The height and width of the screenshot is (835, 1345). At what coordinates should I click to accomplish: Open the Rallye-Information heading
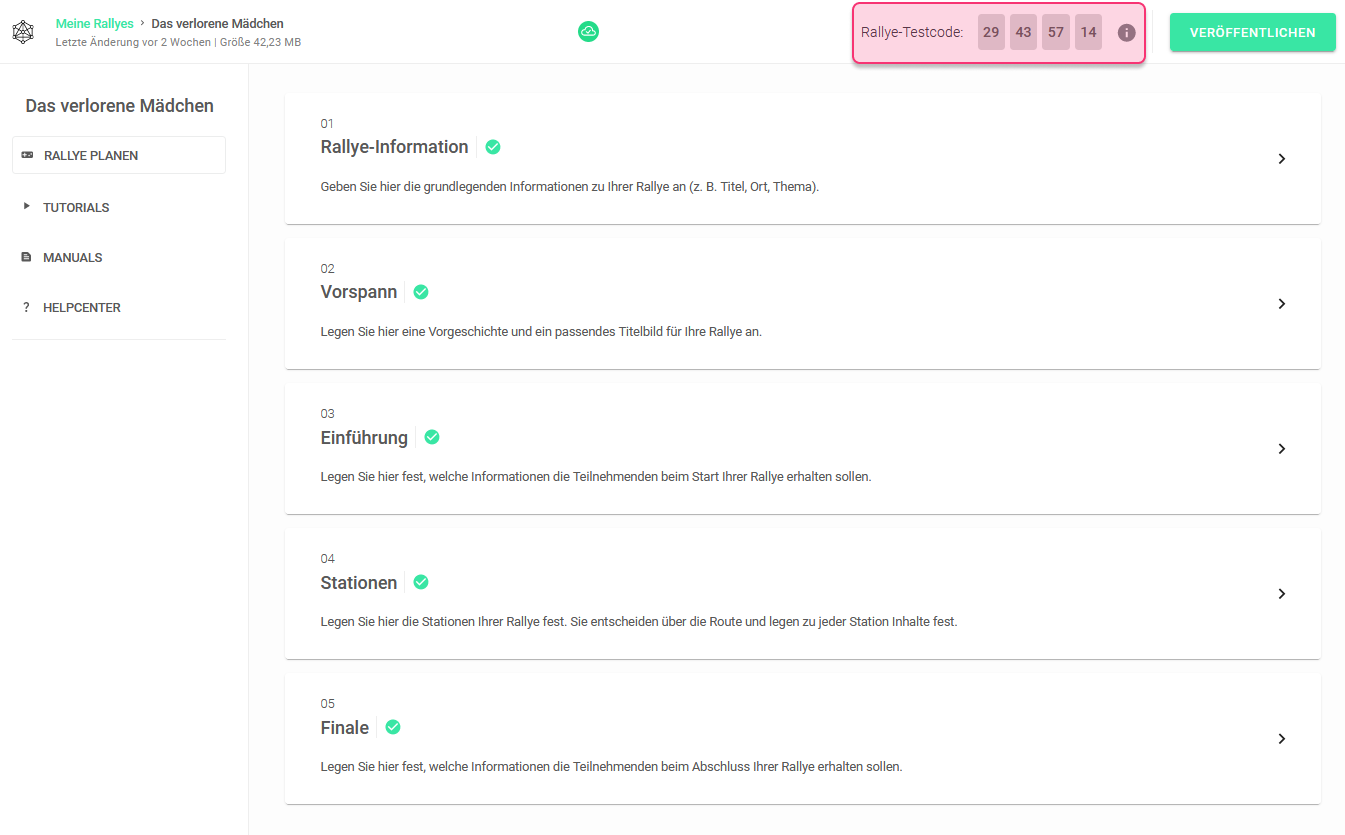[x=394, y=147]
